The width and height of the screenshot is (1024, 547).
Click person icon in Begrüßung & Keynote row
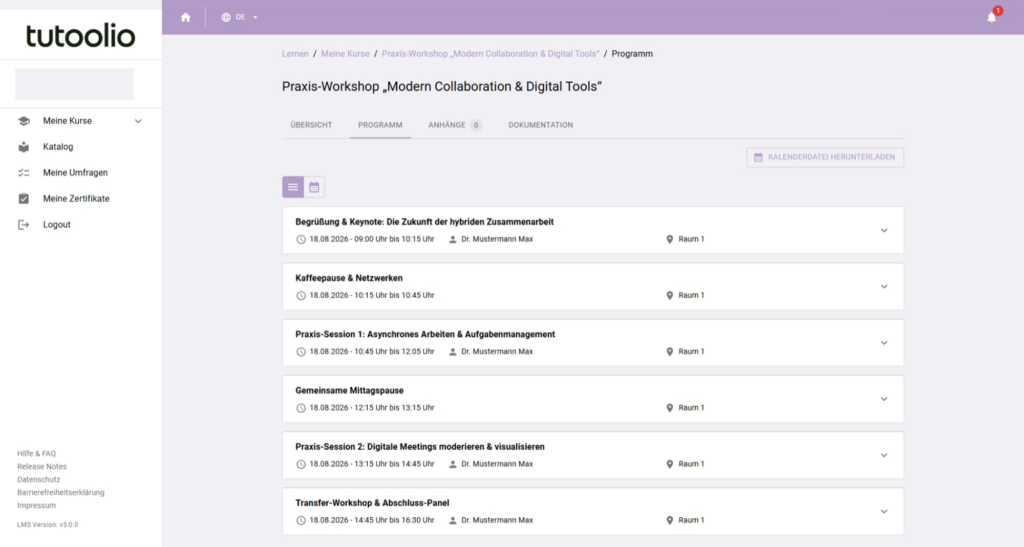(x=453, y=240)
